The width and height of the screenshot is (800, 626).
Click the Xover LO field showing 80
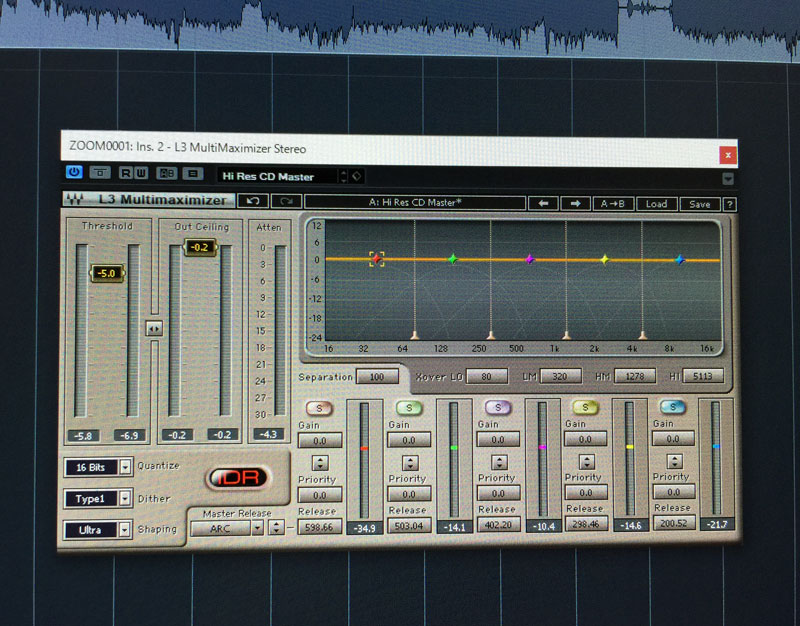point(487,376)
